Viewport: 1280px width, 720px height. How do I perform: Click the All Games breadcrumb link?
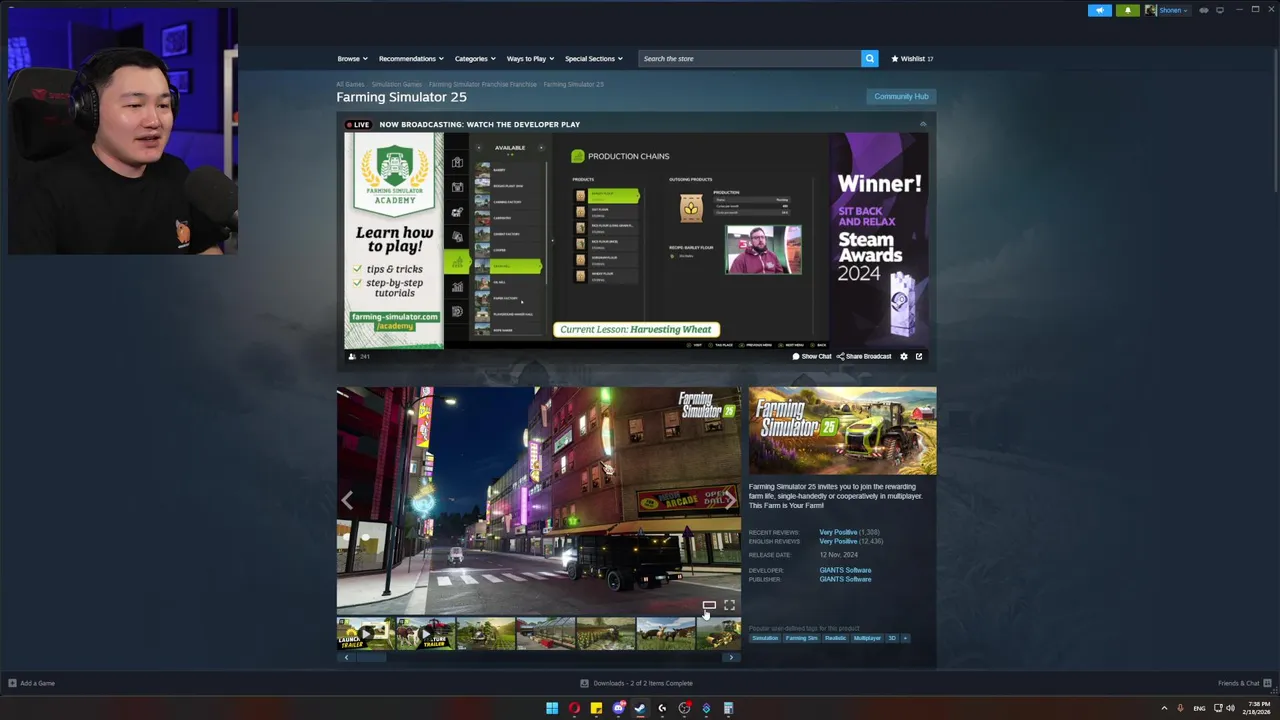(350, 84)
